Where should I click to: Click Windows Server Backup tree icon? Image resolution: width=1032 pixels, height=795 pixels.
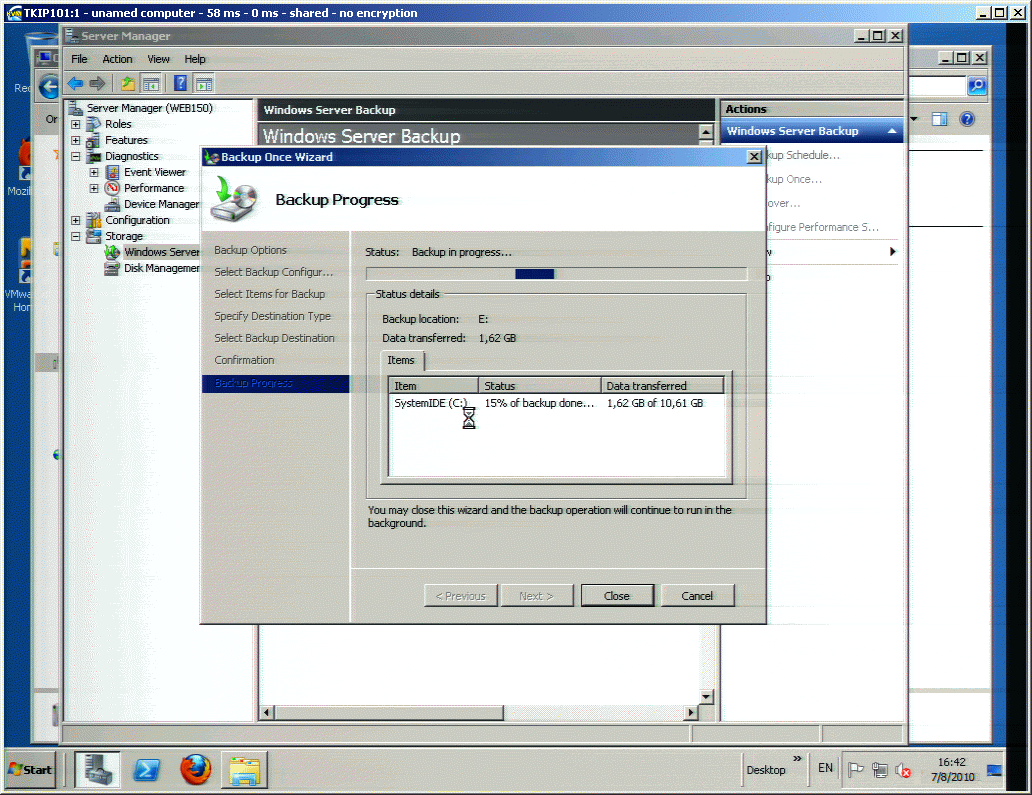point(113,252)
